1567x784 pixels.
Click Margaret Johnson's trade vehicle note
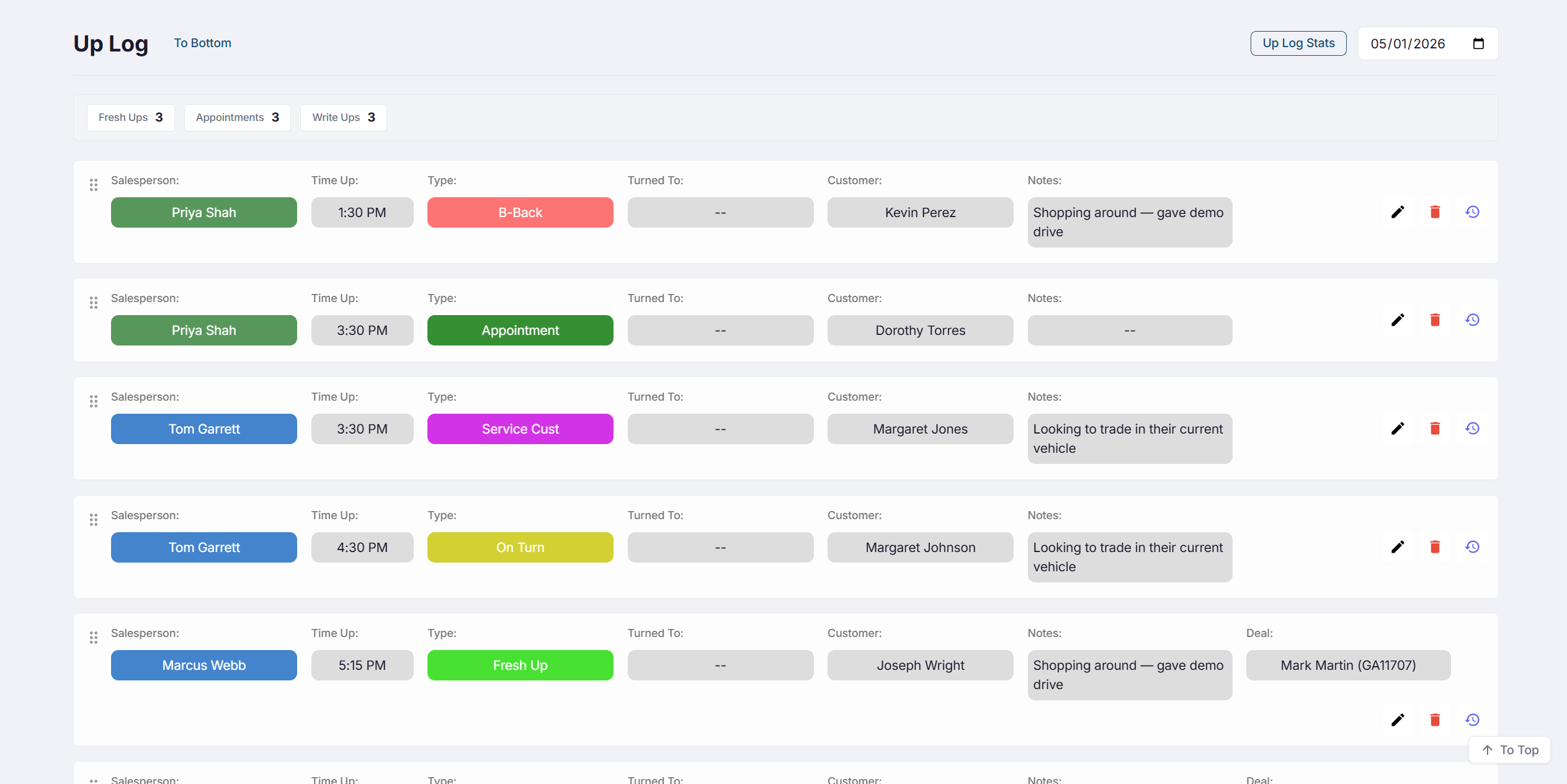click(x=1130, y=557)
